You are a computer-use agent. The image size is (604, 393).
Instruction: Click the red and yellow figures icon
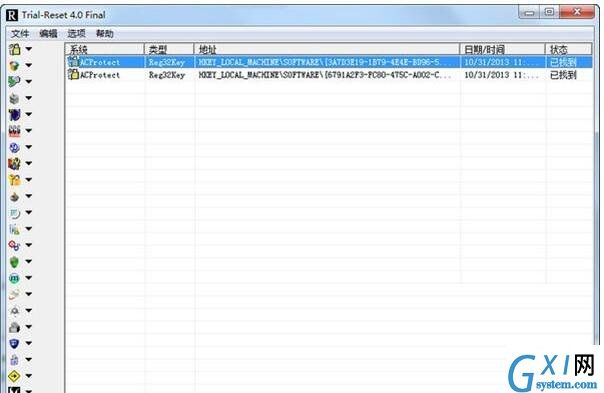tap(15, 163)
